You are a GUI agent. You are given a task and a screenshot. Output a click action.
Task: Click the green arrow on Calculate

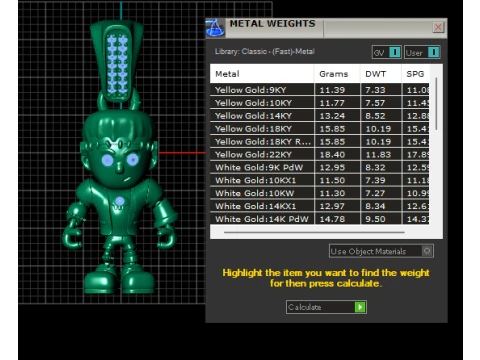click(360, 307)
